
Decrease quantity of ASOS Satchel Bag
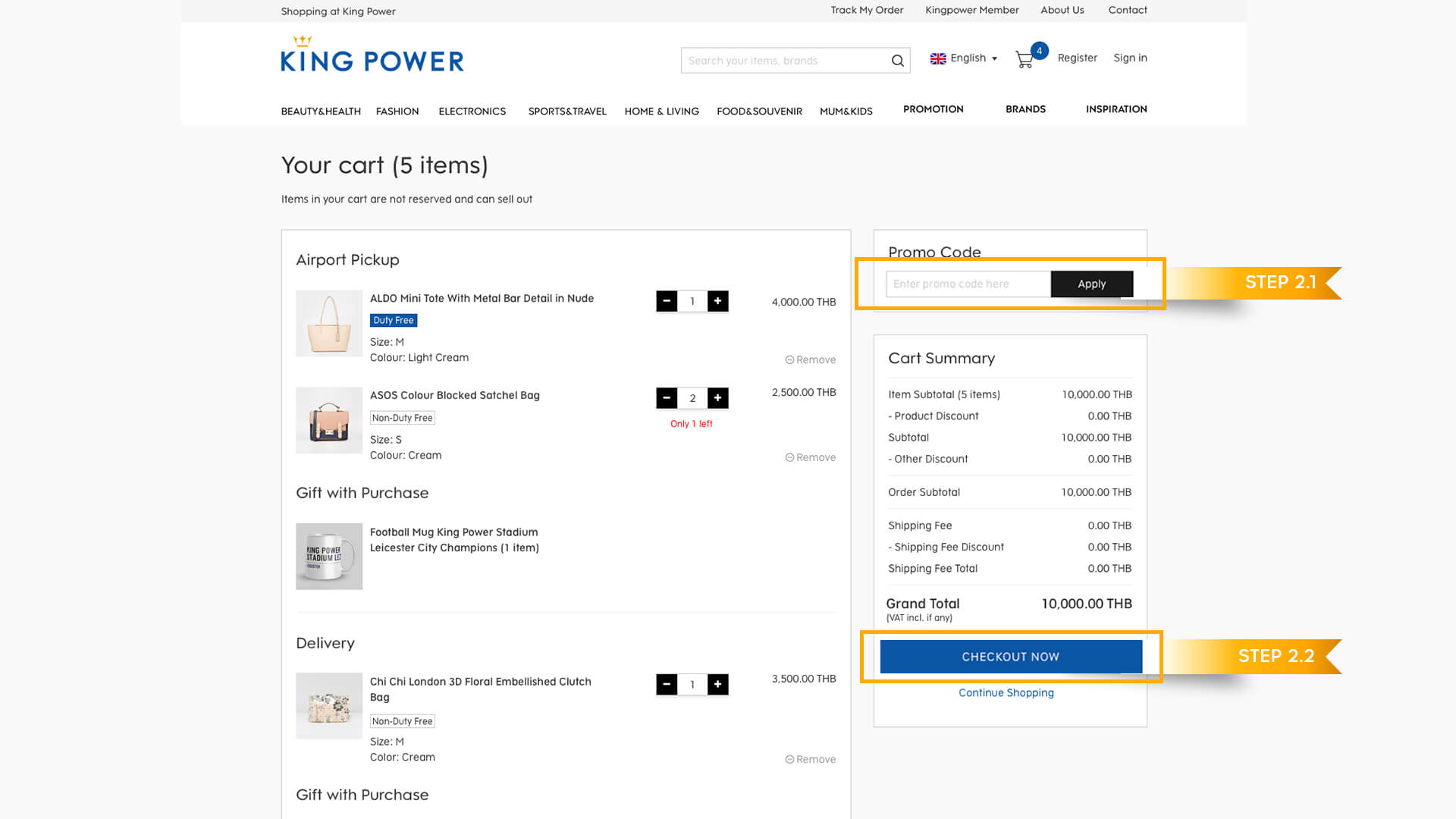pos(667,398)
